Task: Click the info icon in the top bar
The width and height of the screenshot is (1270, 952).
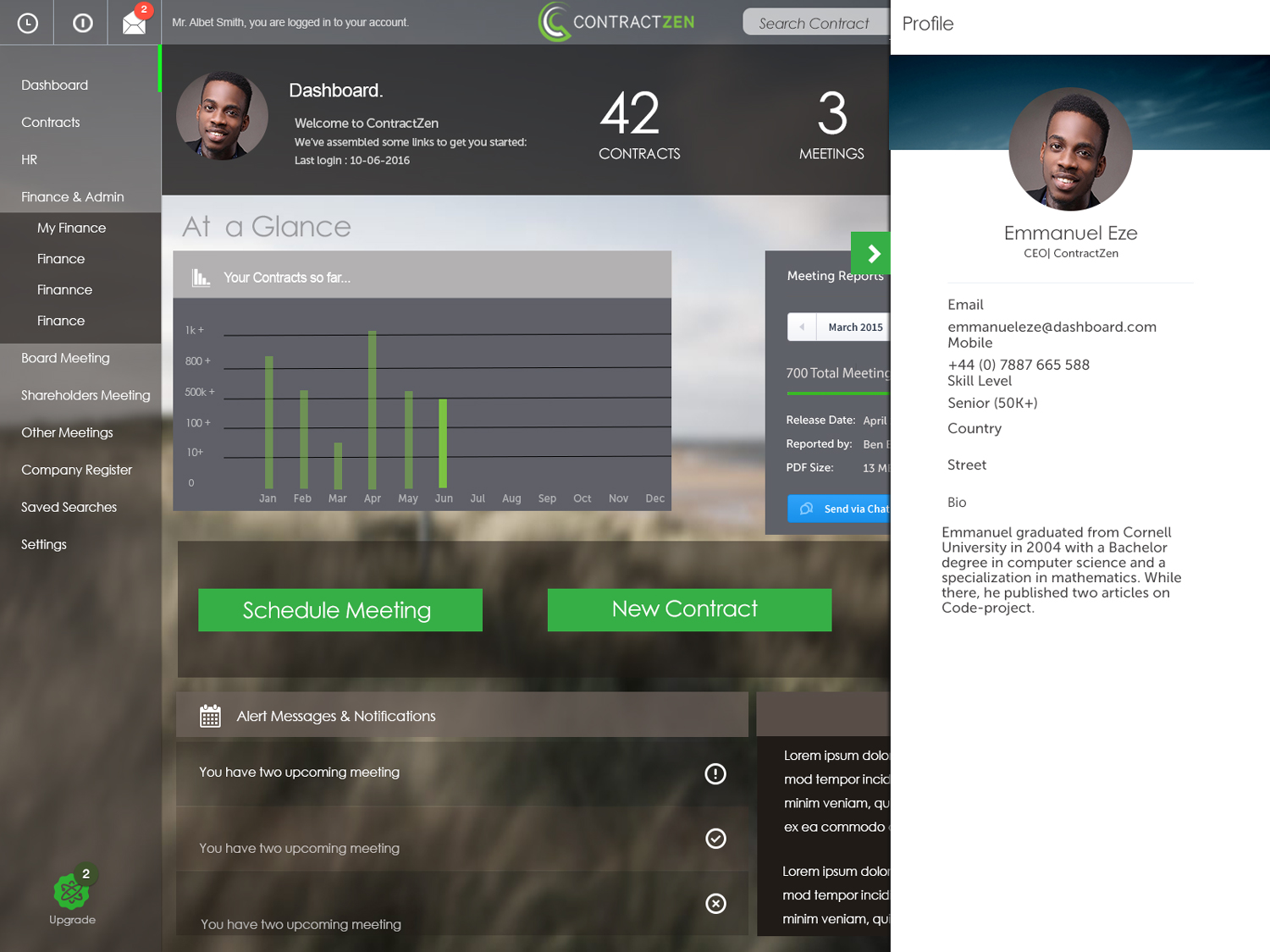Action: 82,23
